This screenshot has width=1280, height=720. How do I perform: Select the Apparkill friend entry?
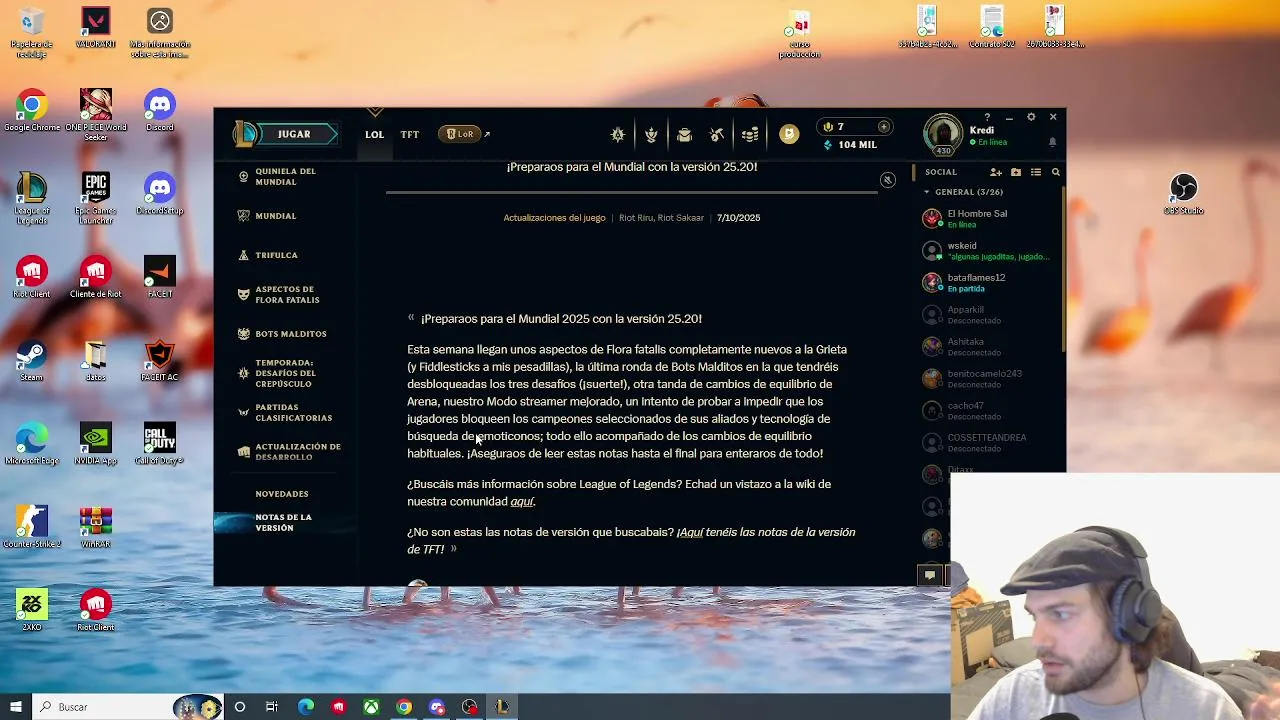(987, 315)
